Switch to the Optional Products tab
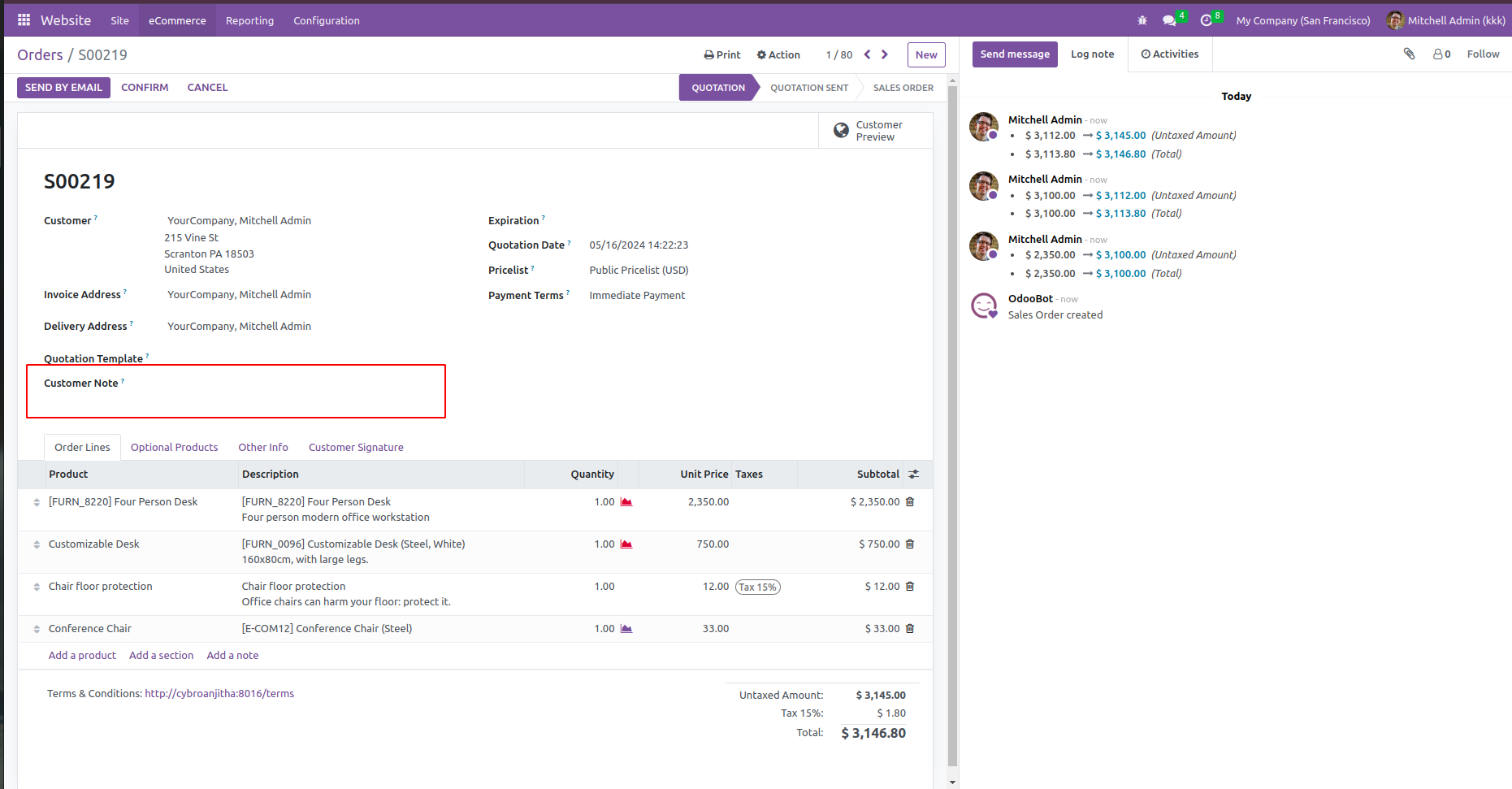 pos(175,448)
